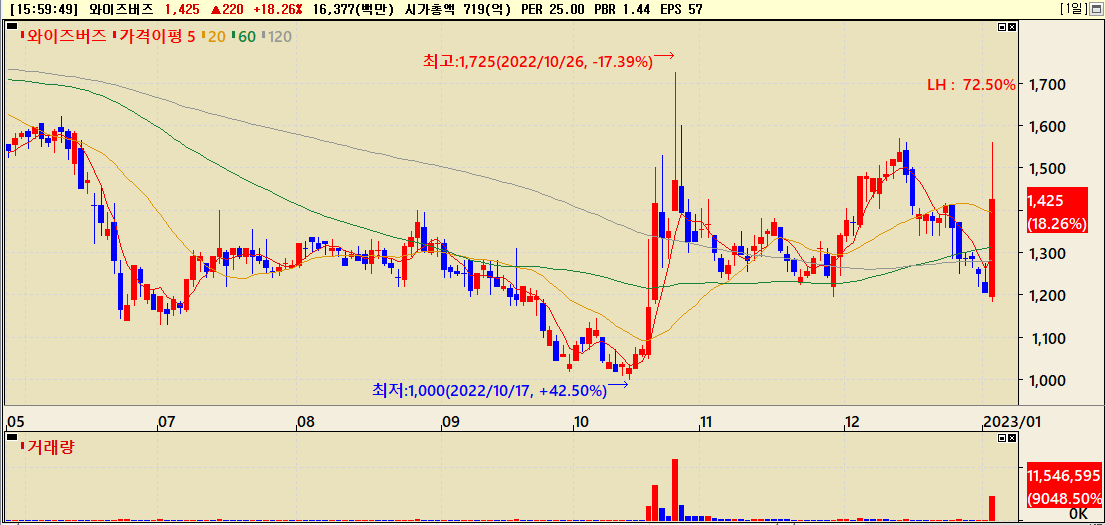Close the price chart panel
1105x525 pixels.
coord(1012,27)
